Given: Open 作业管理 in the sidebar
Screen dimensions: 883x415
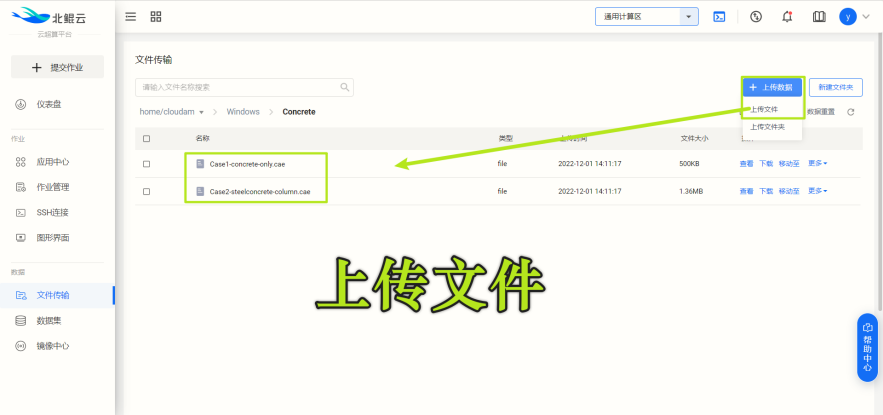Looking at the screenshot, I should 53,187.
